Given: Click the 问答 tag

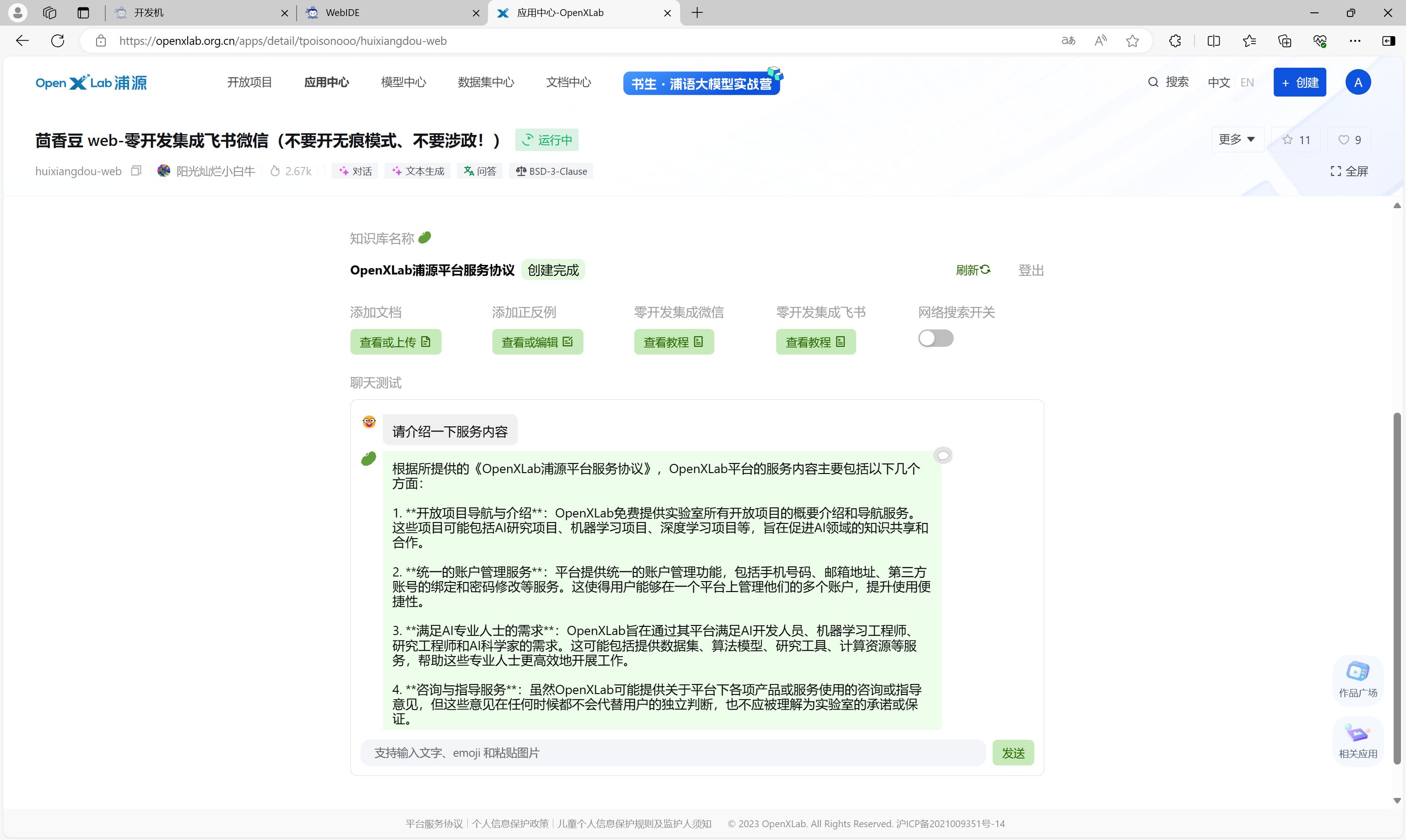Looking at the screenshot, I should 480,171.
